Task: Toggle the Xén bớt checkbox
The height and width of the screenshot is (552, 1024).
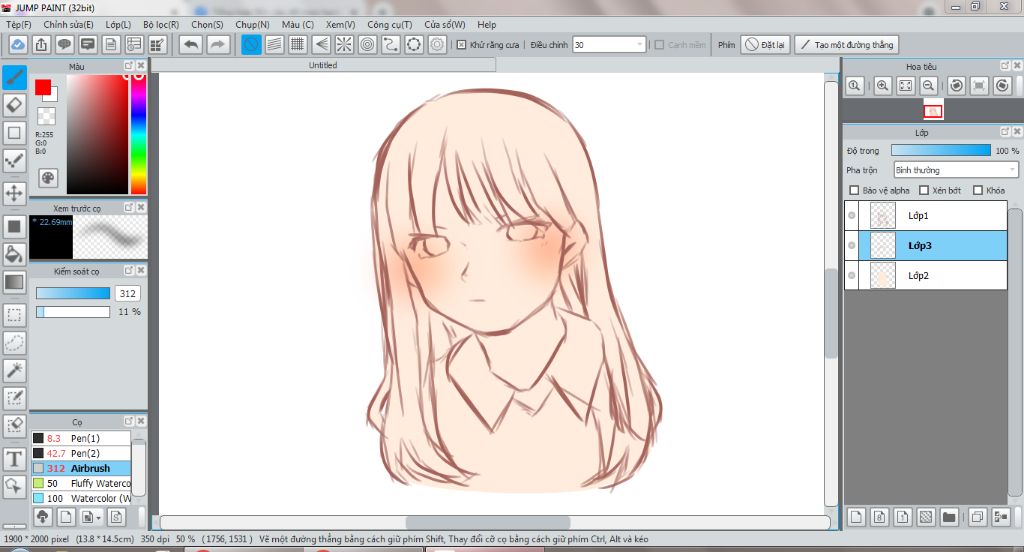Action: pyautogui.click(x=923, y=190)
